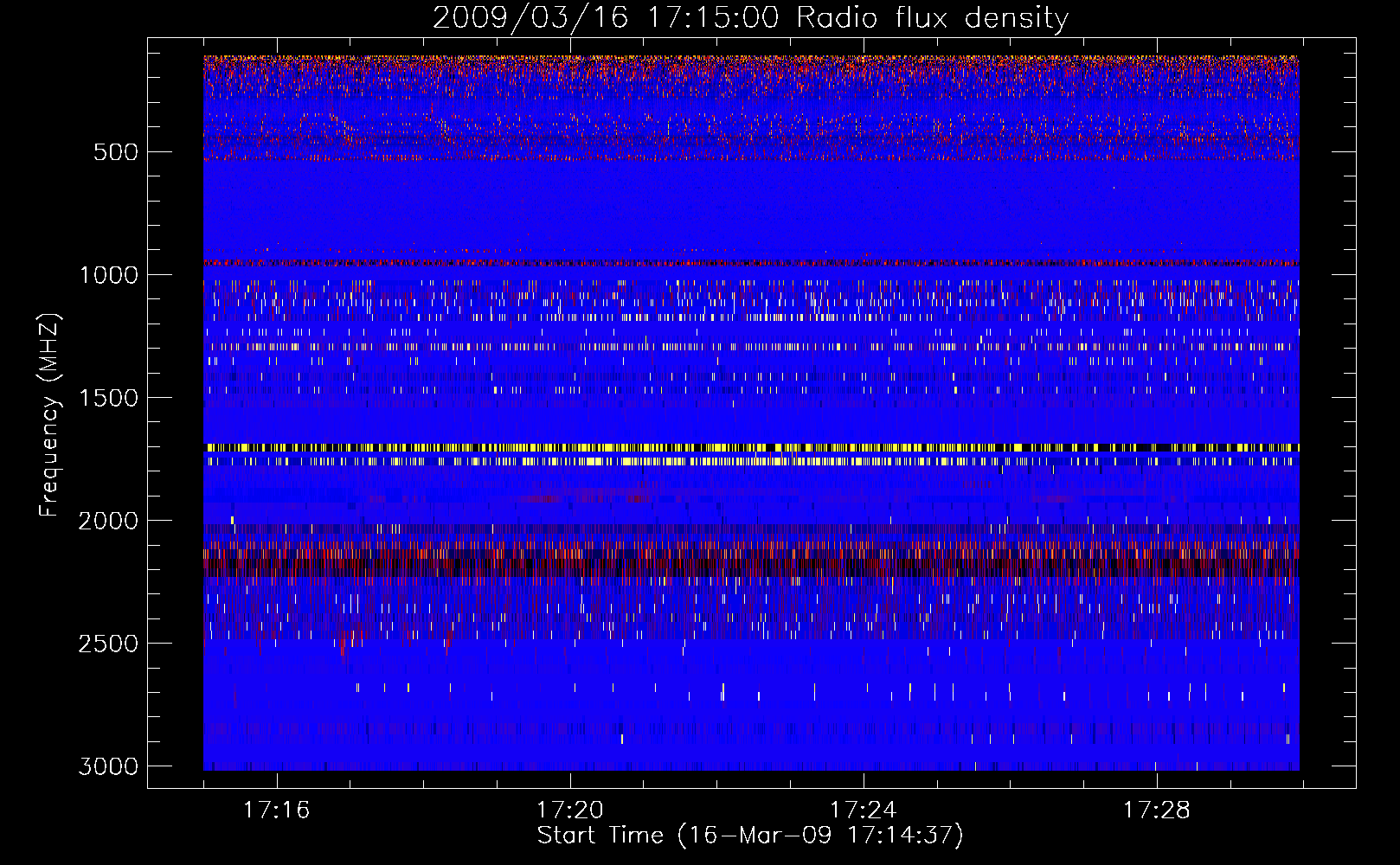
Task: Click the 17:24 time tick label
Action: 863,811
